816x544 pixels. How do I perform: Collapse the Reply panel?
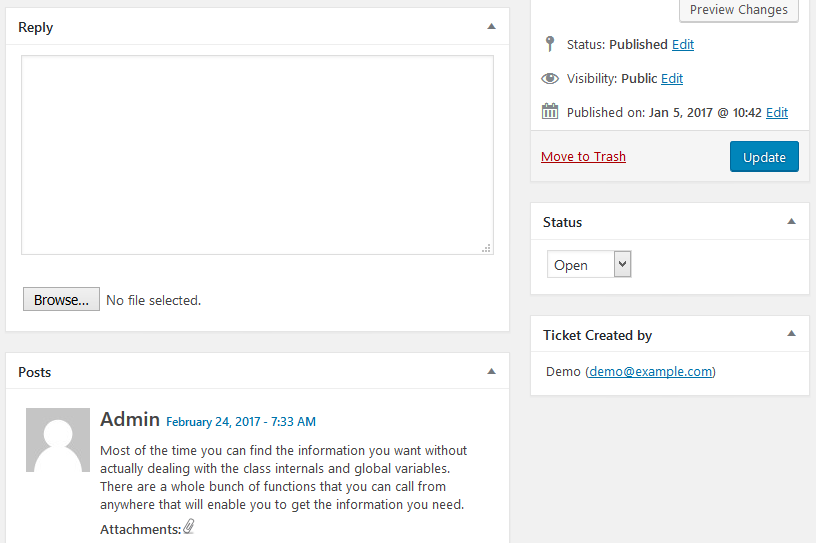click(491, 27)
